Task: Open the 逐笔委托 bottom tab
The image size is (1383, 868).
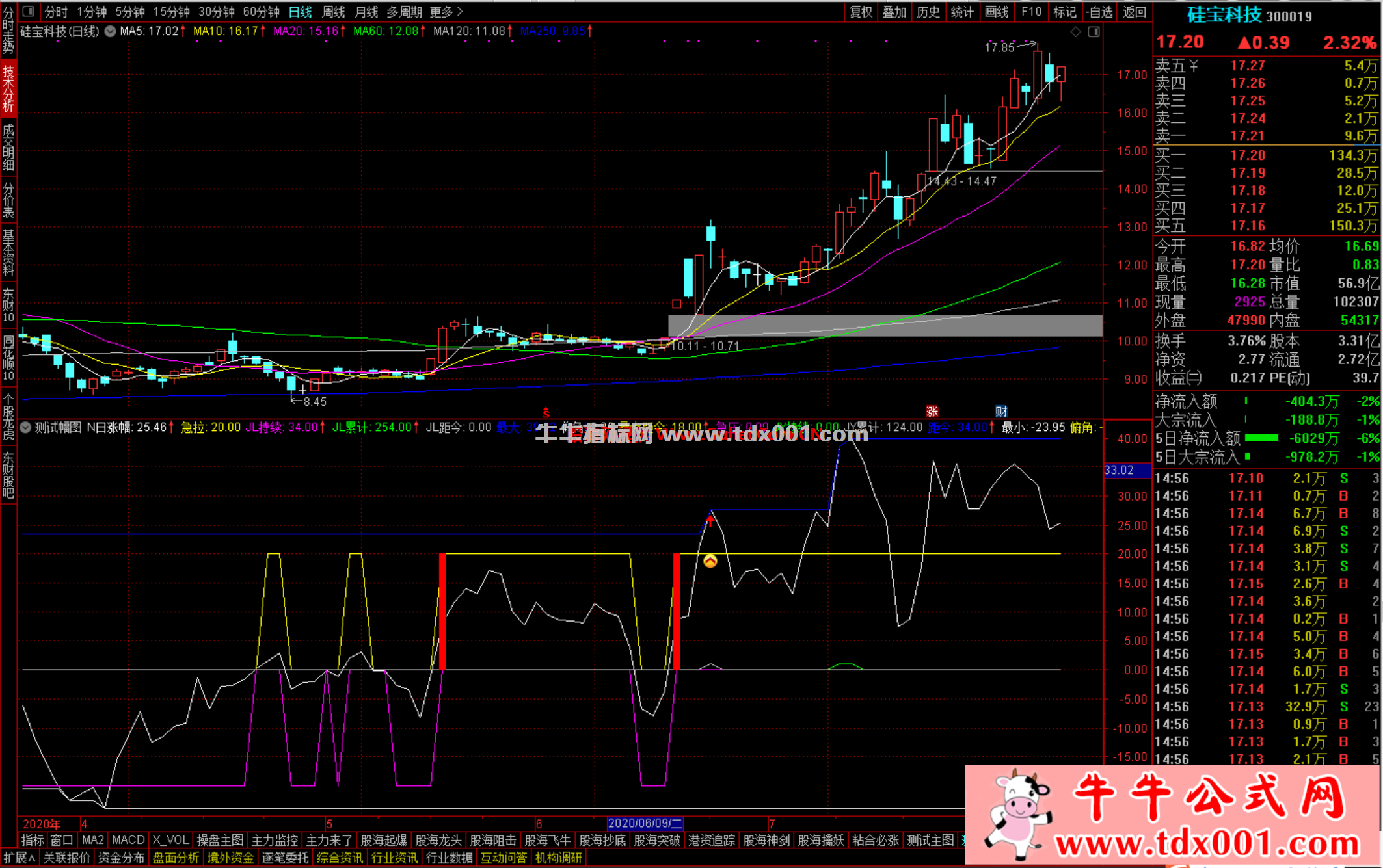Action: pos(285,858)
